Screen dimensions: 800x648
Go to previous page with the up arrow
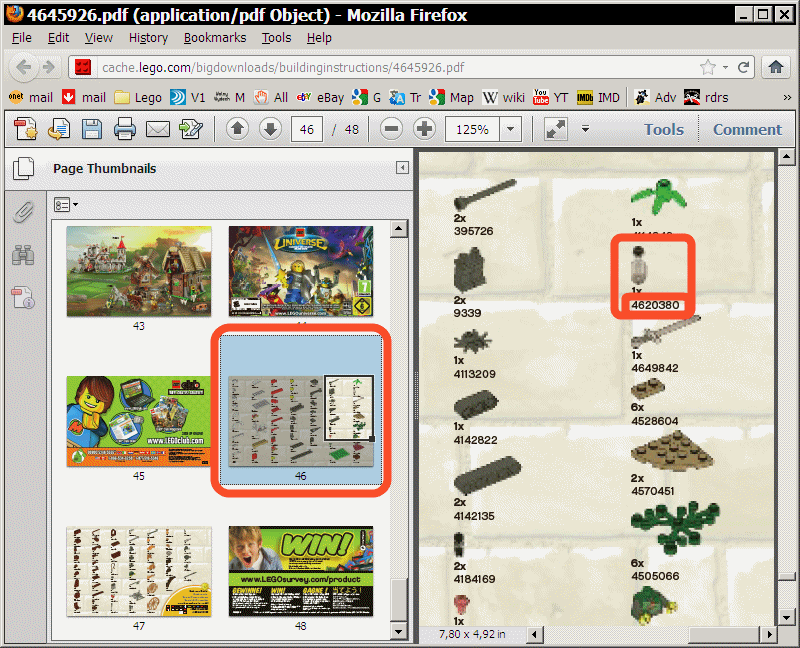pos(237,129)
